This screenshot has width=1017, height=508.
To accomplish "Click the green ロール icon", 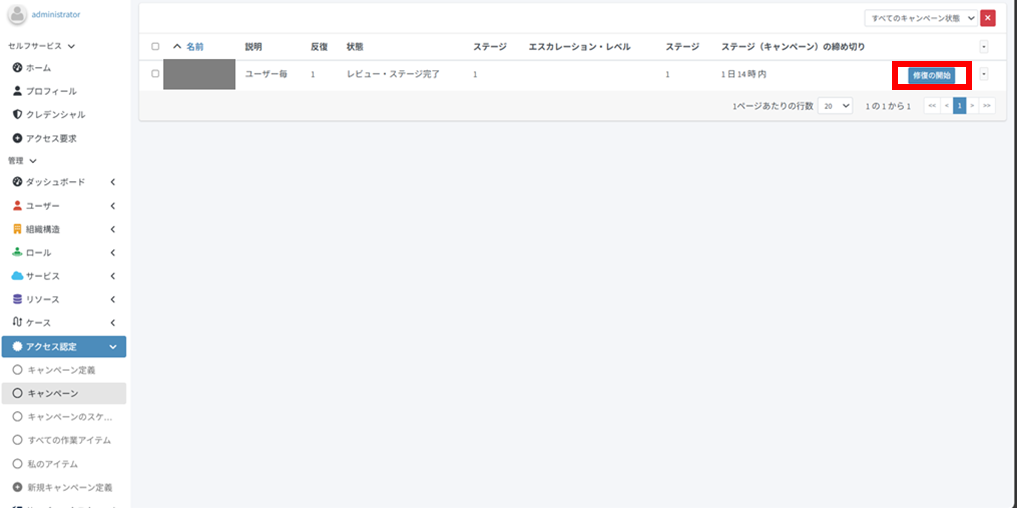I will [18, 252].
